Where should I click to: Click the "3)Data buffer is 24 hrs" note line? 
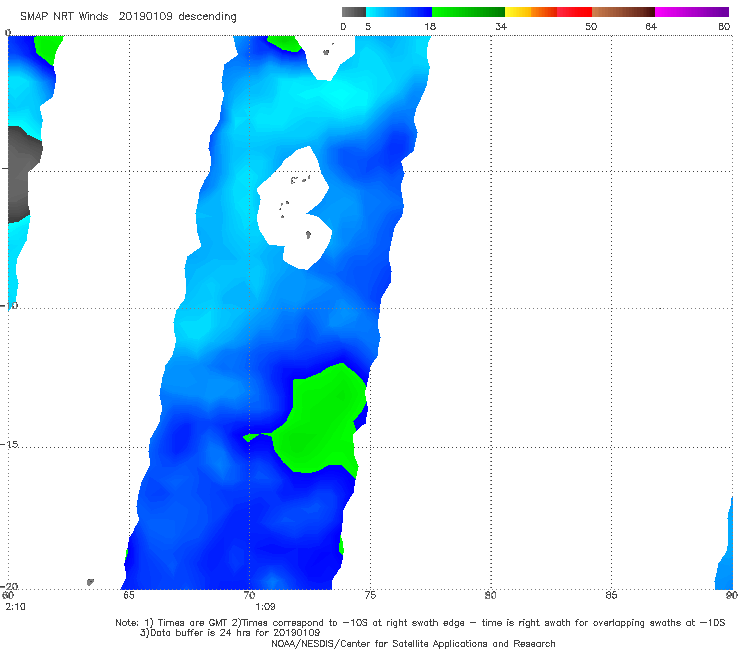tap(230, 633)
